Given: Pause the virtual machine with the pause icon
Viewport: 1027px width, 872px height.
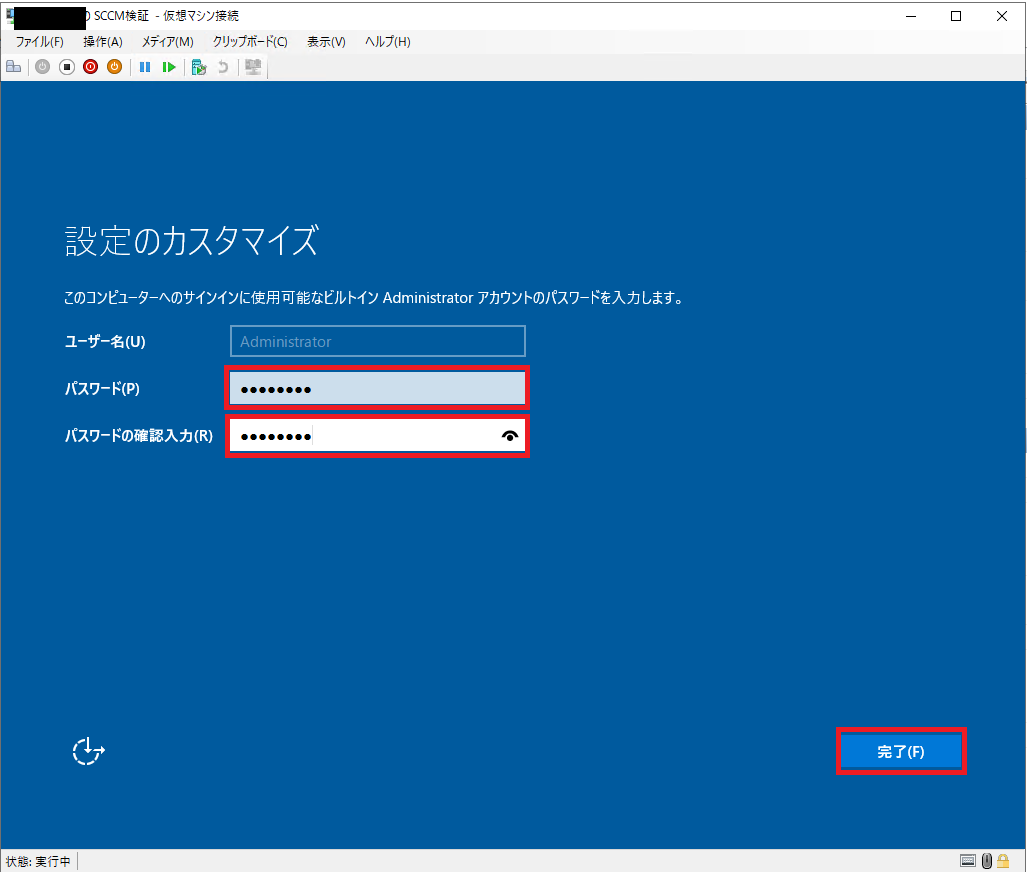Looking at the screenshot, I should point(145,67).
